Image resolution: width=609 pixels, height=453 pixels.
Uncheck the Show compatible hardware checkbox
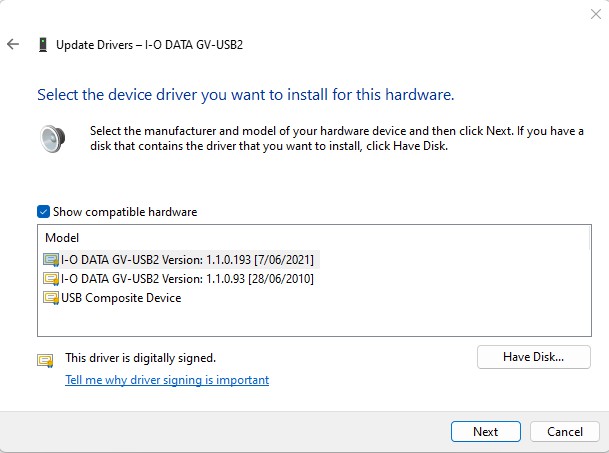click(43, 212)
